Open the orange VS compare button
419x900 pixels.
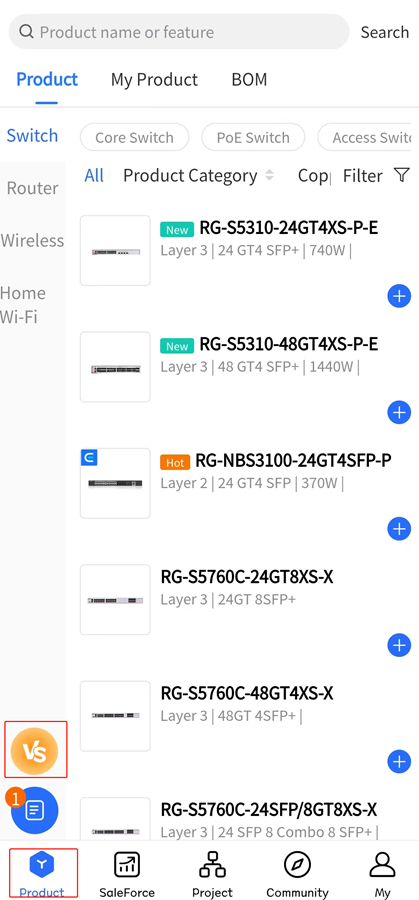coord(34,751)
